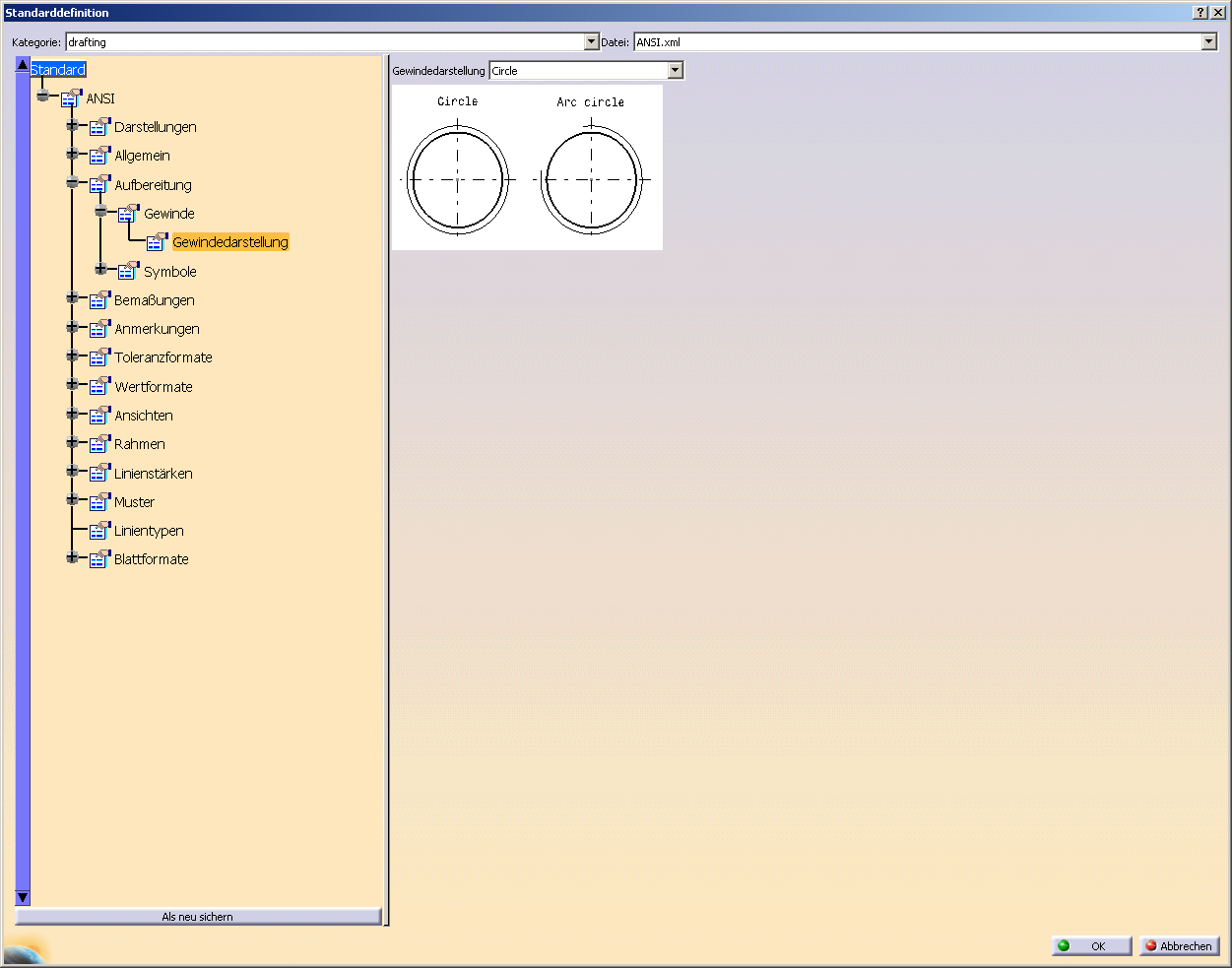Click the Linienstärken node icon
Image resolution: width=1232 pixels, height=968 pixels.
coord(99,474)
